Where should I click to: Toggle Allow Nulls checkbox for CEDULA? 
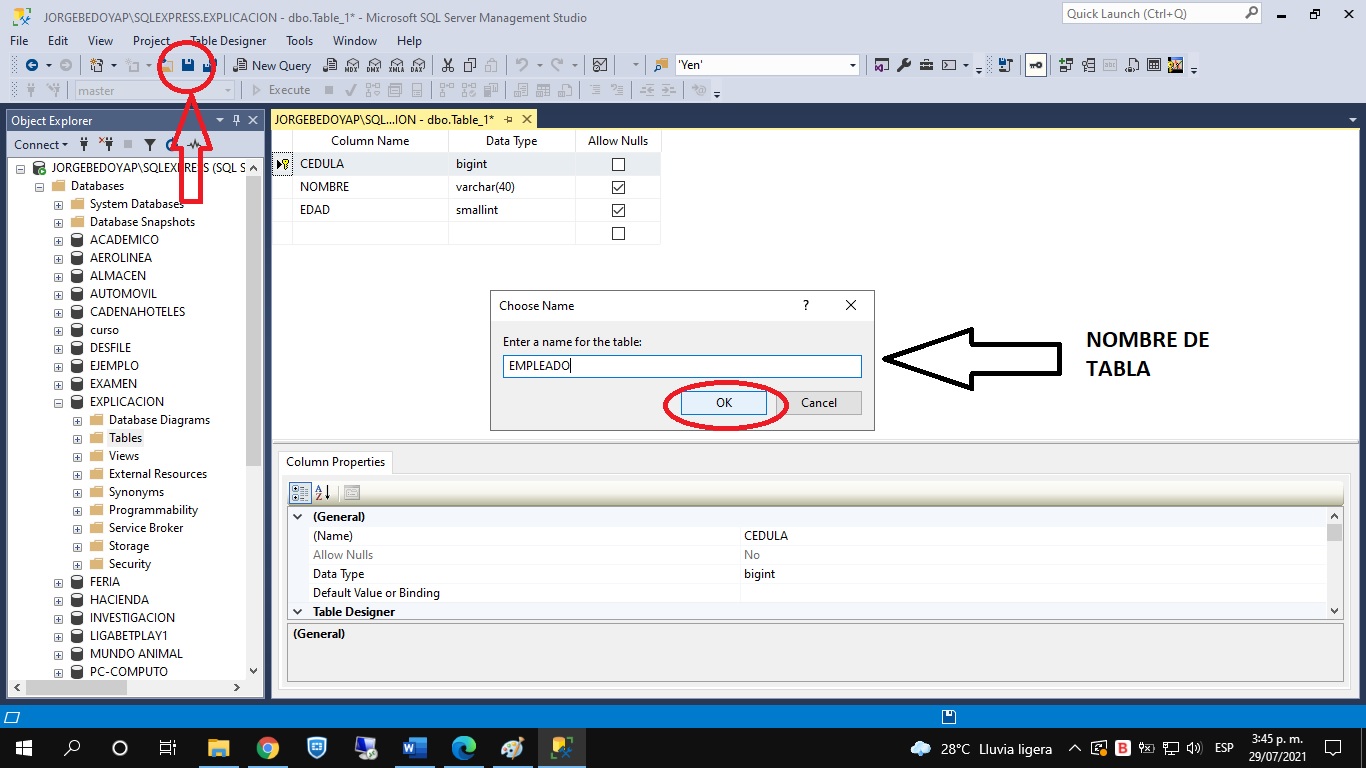coord(618,164)
